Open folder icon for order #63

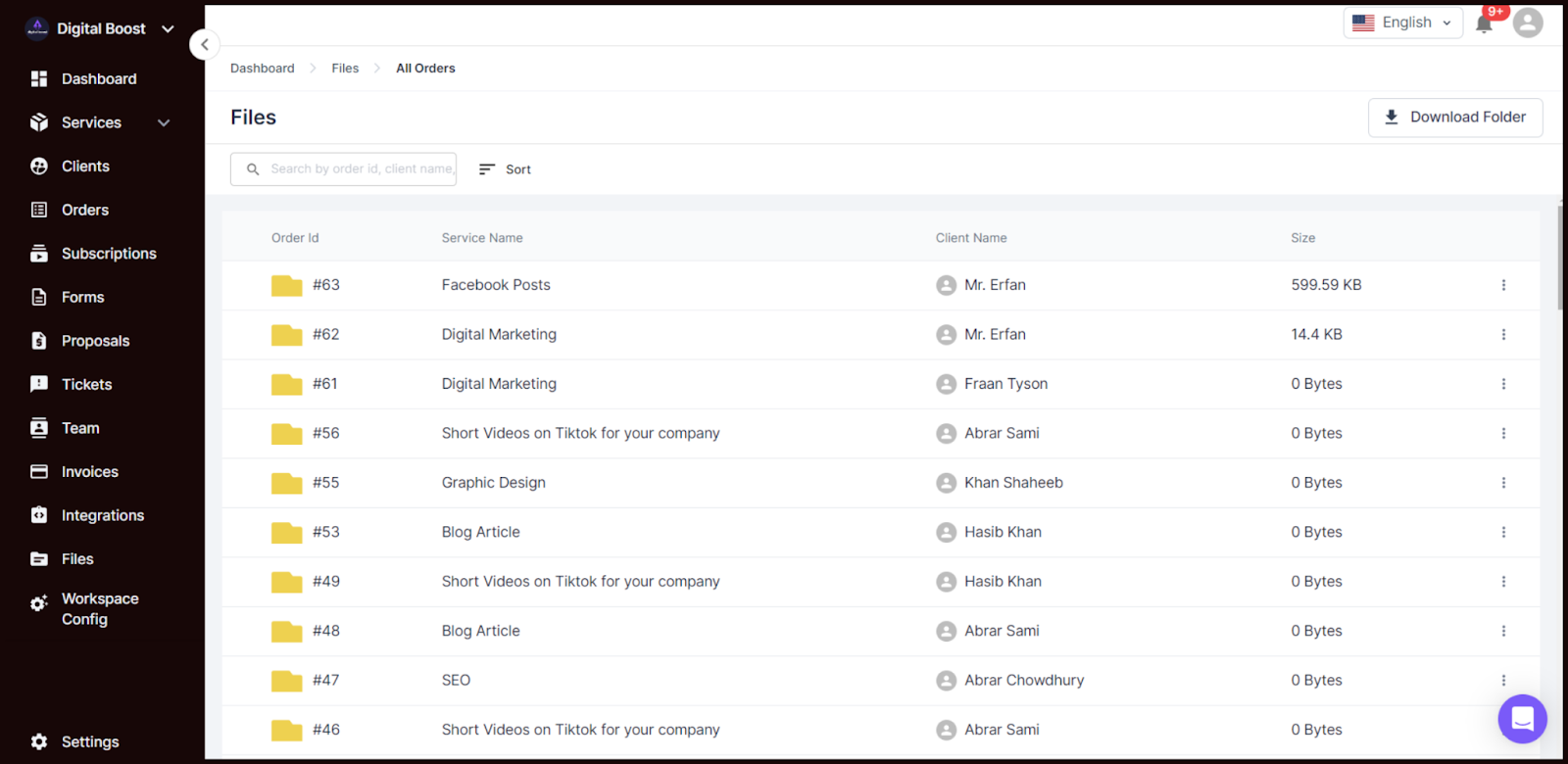click(286, 285)
